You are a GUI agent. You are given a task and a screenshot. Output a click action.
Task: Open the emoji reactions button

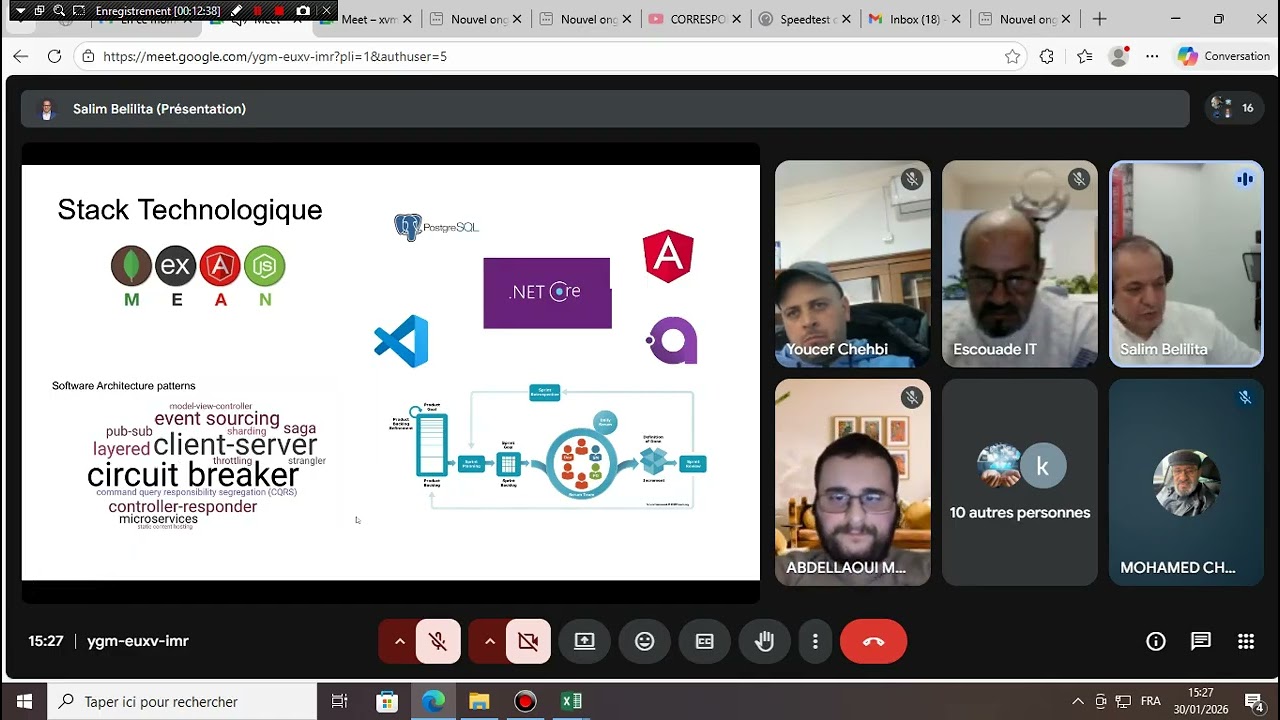pyautogui.click(x=645, y=641)
